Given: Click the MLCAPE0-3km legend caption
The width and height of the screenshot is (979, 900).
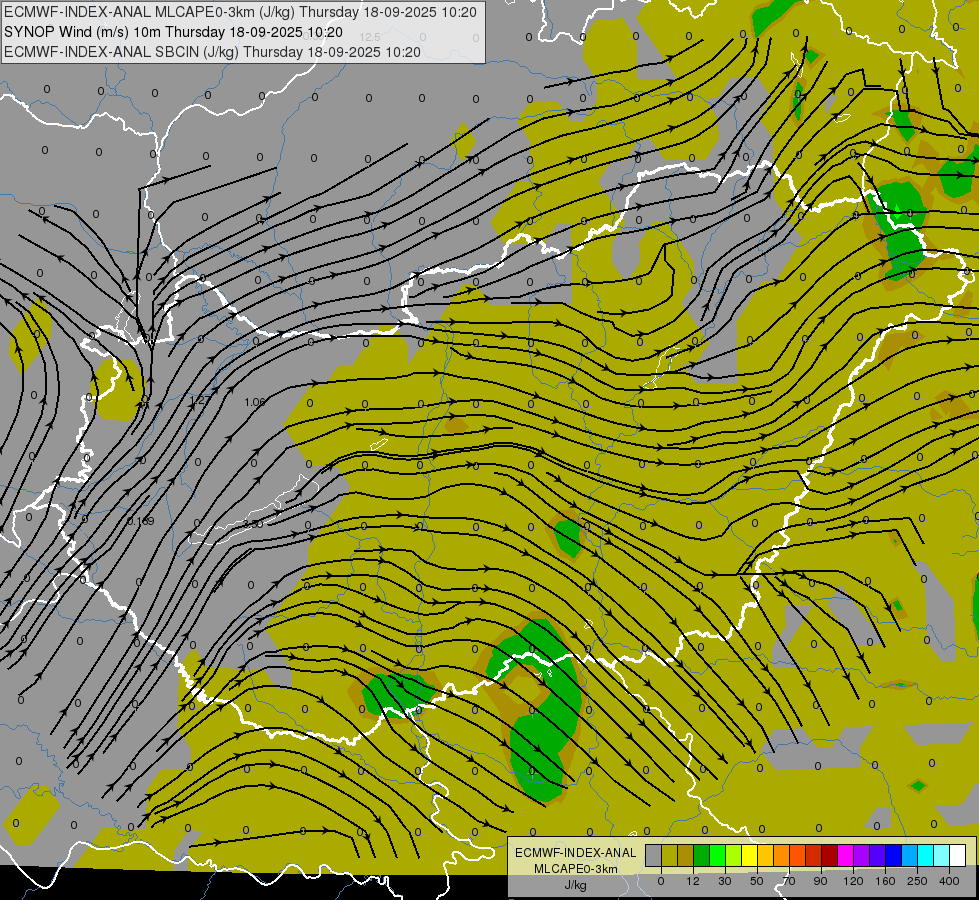Looking at the screenshot, I should [575, 869].
